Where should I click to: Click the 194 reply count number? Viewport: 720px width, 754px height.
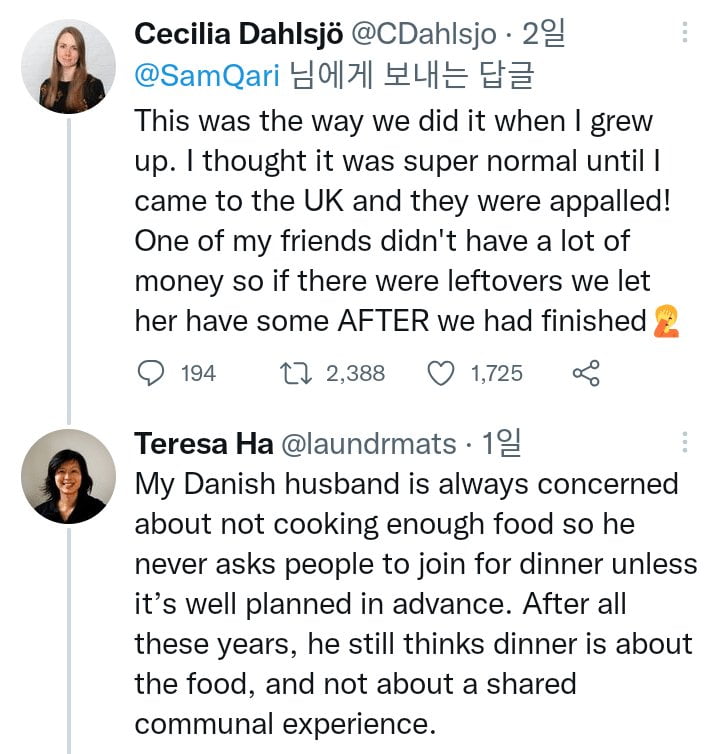[x=198, y=373]
